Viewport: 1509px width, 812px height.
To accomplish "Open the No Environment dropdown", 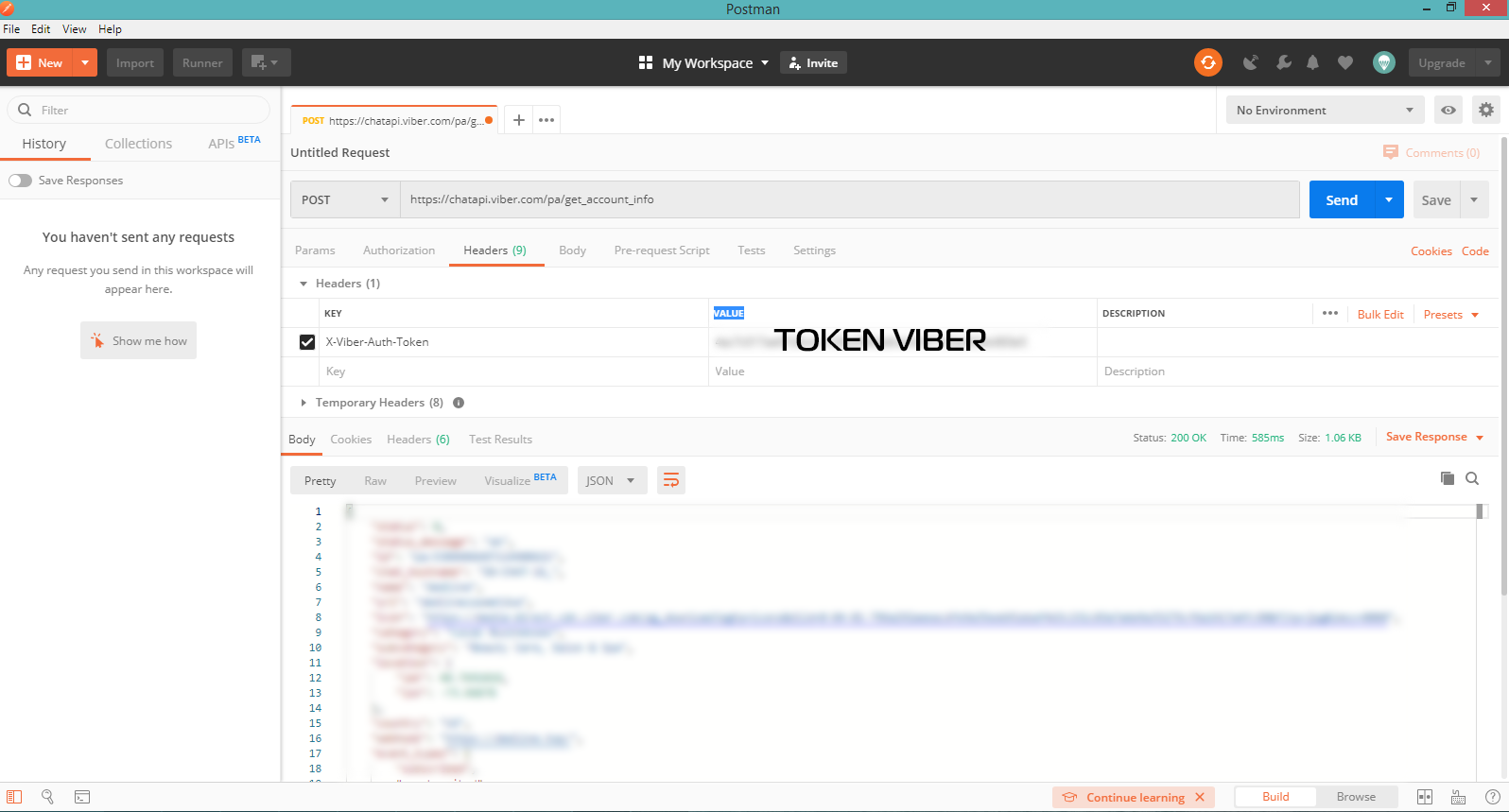I will point(1325,110).
